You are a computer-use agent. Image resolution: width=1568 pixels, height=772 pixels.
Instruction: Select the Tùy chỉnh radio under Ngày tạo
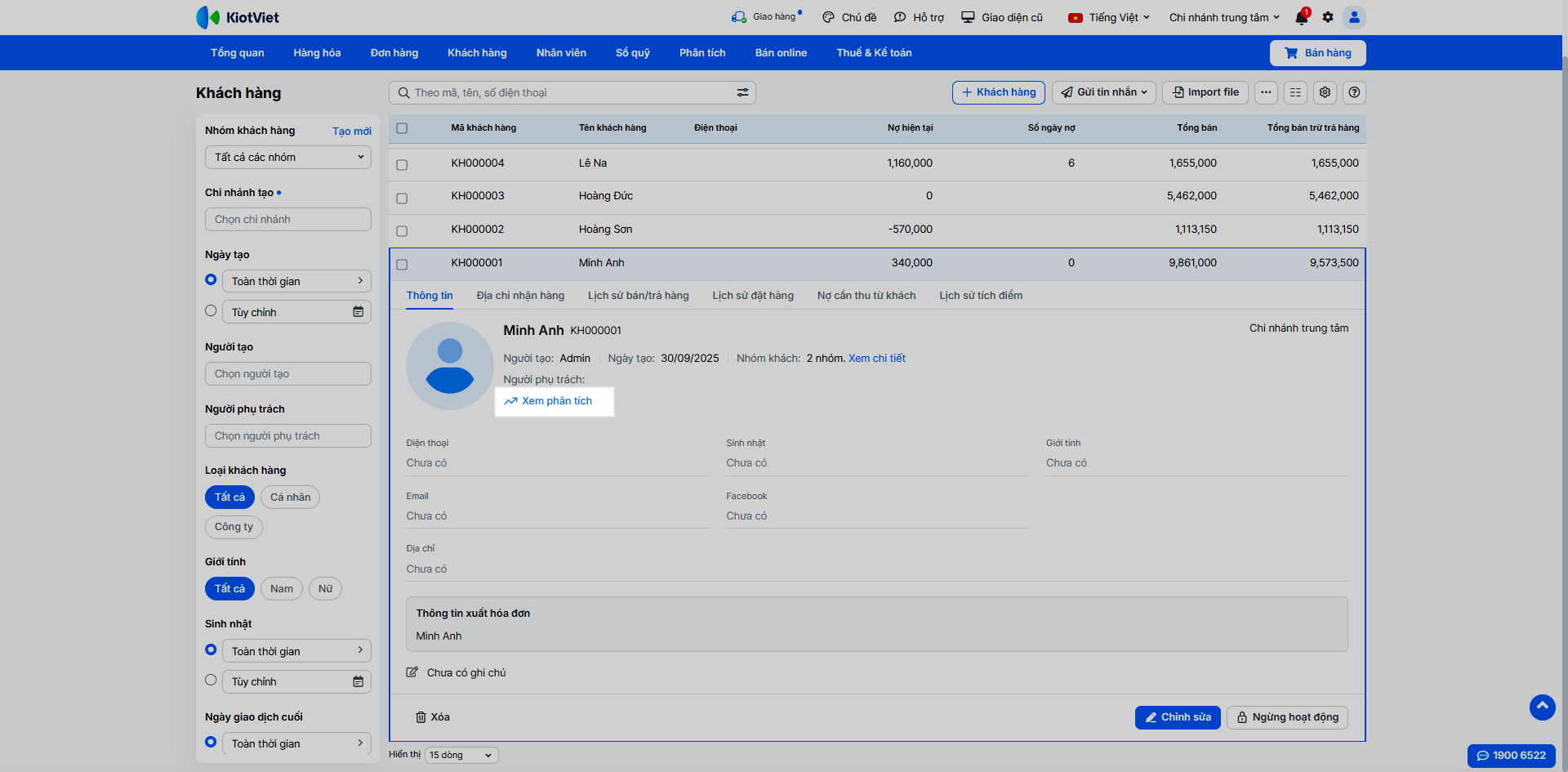point(211,311)
